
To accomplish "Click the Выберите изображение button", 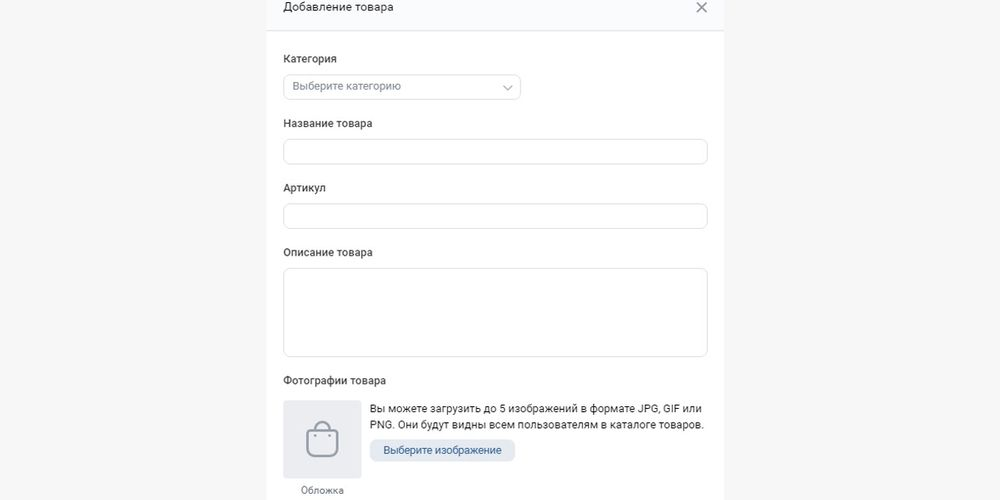I will tap(442, 450).
